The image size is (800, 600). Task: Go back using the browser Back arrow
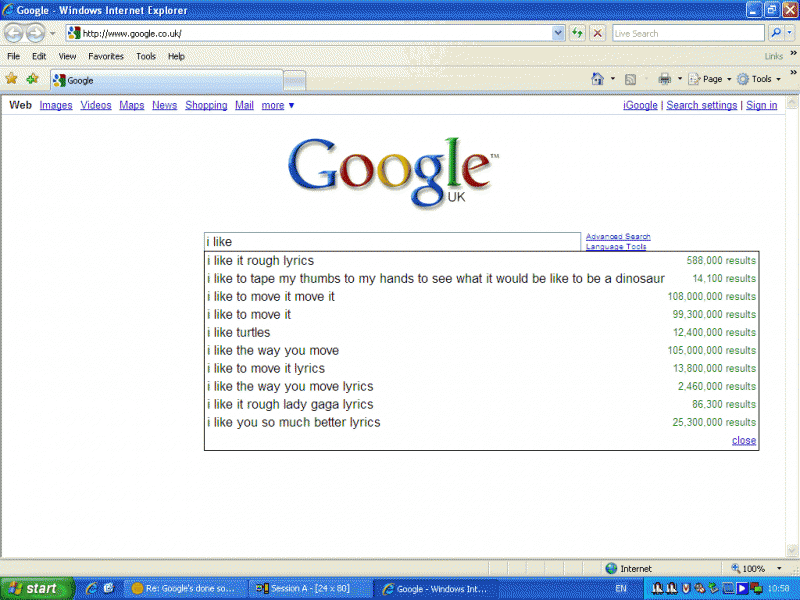click(14, 34)
